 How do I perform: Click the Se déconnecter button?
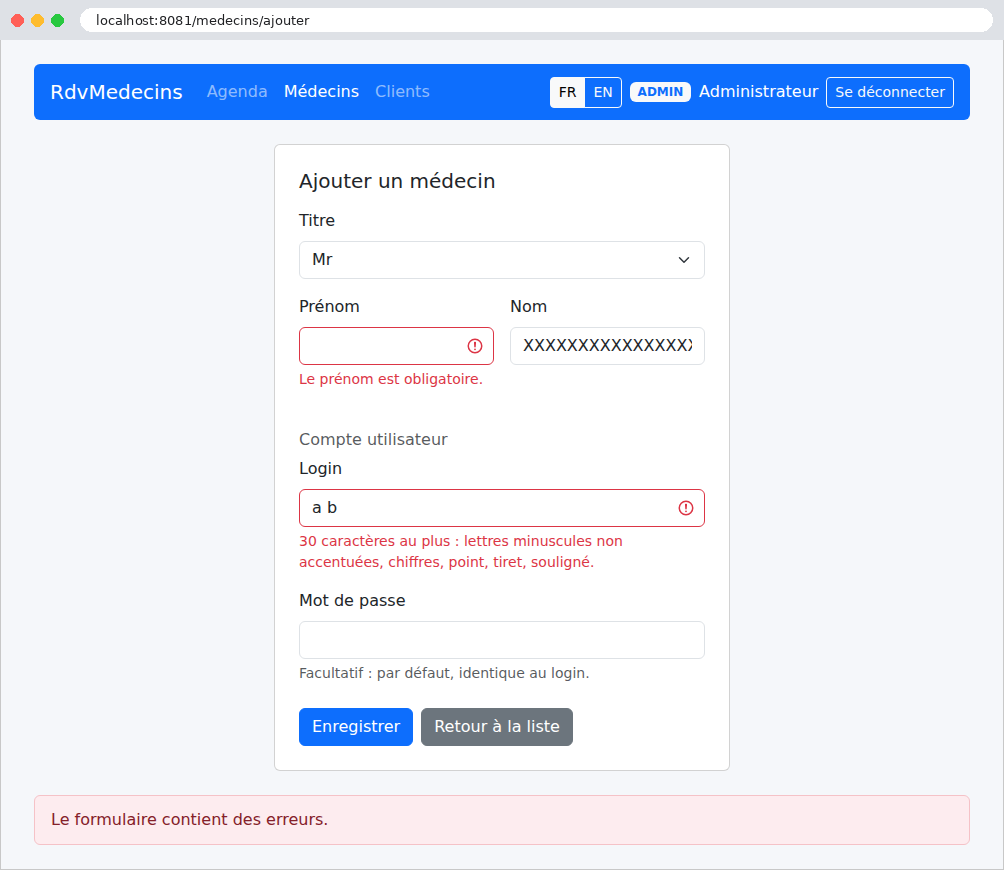(889, 92)
